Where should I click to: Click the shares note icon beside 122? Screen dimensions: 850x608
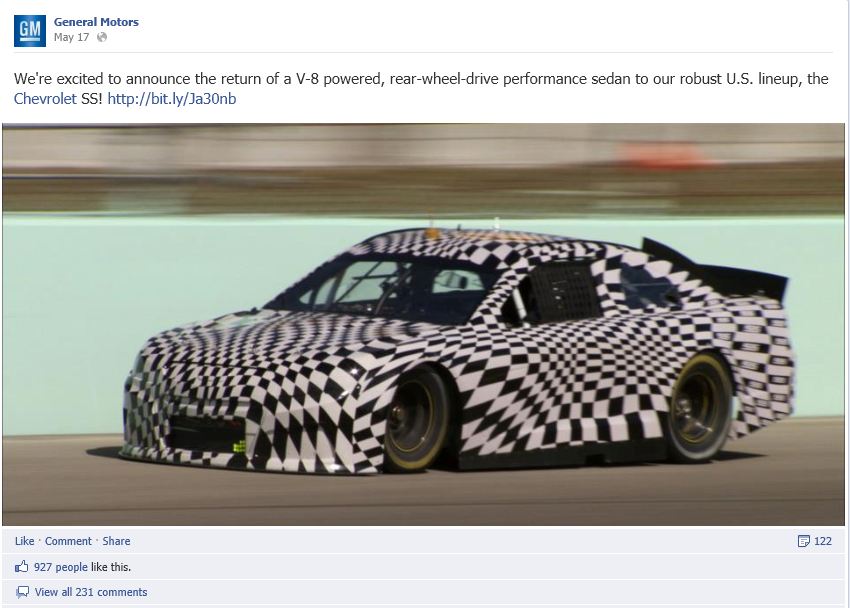click(803, 541)
